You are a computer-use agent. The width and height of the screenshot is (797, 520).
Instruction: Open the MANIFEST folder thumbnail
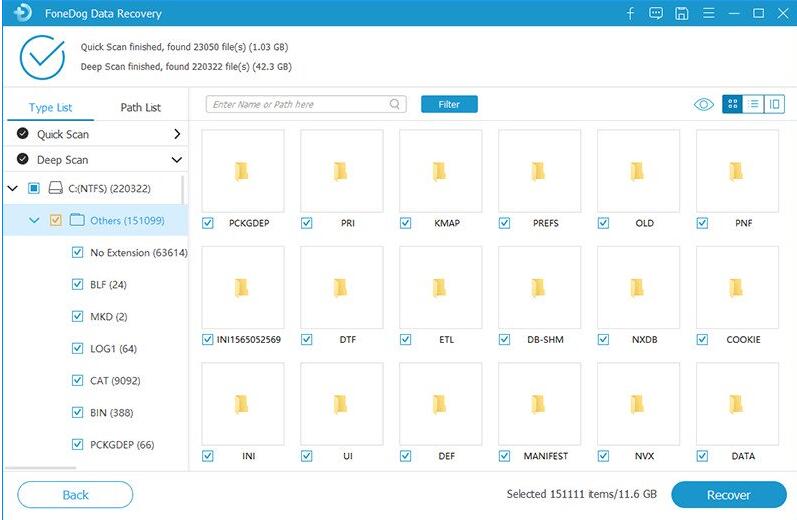coord(539,404)
